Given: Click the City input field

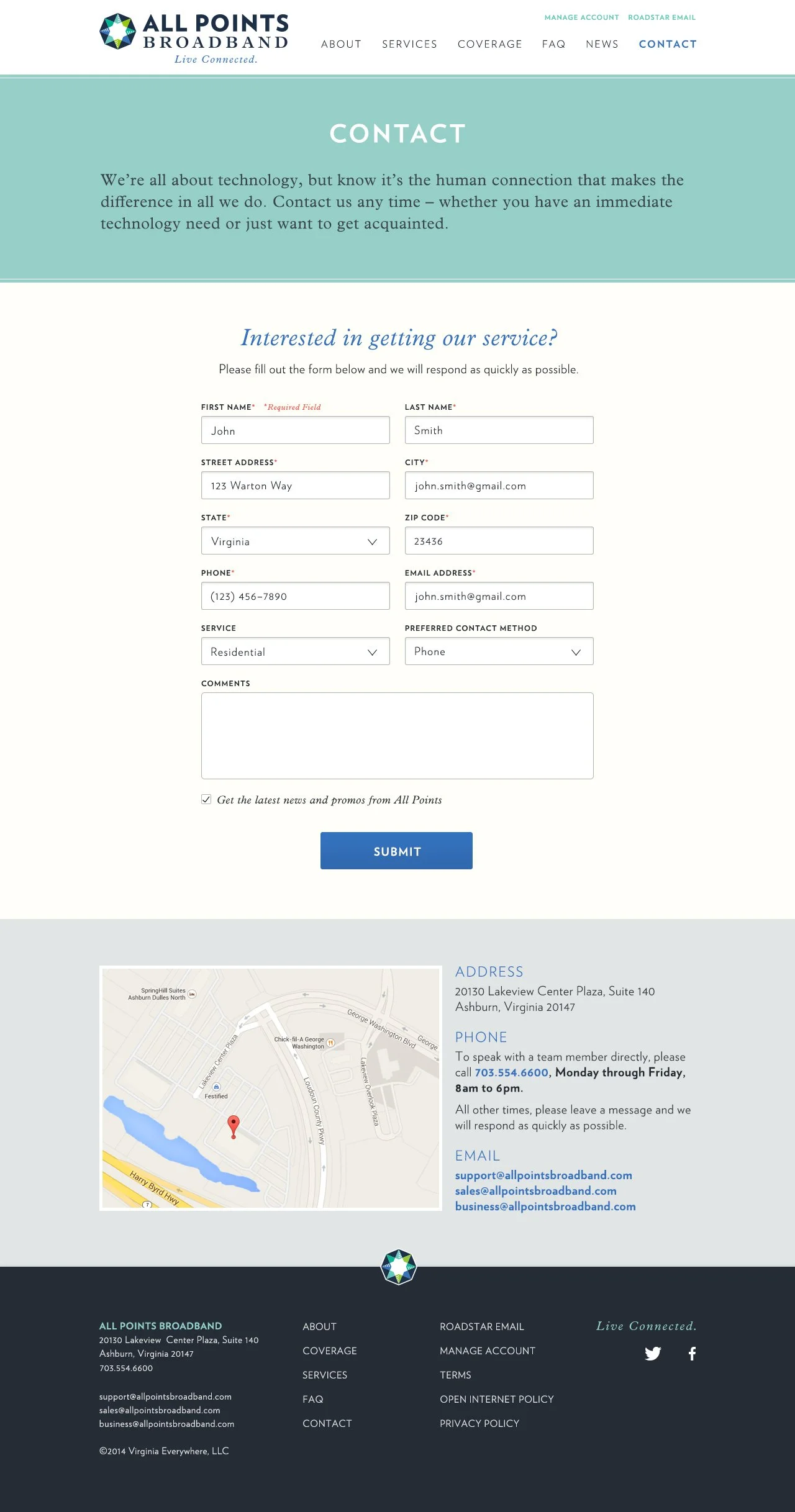Looking at the screenshot, I should click(499, 486).
